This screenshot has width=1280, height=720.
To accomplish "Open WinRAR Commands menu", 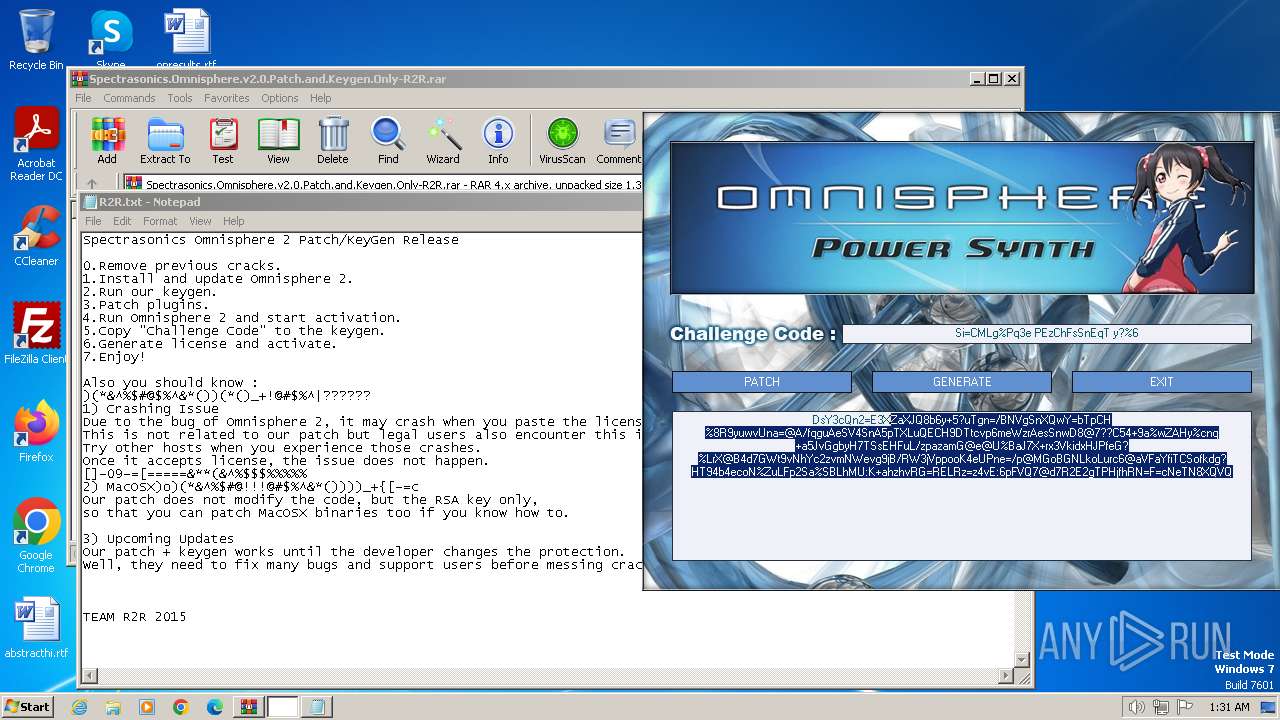I will 129,98.
